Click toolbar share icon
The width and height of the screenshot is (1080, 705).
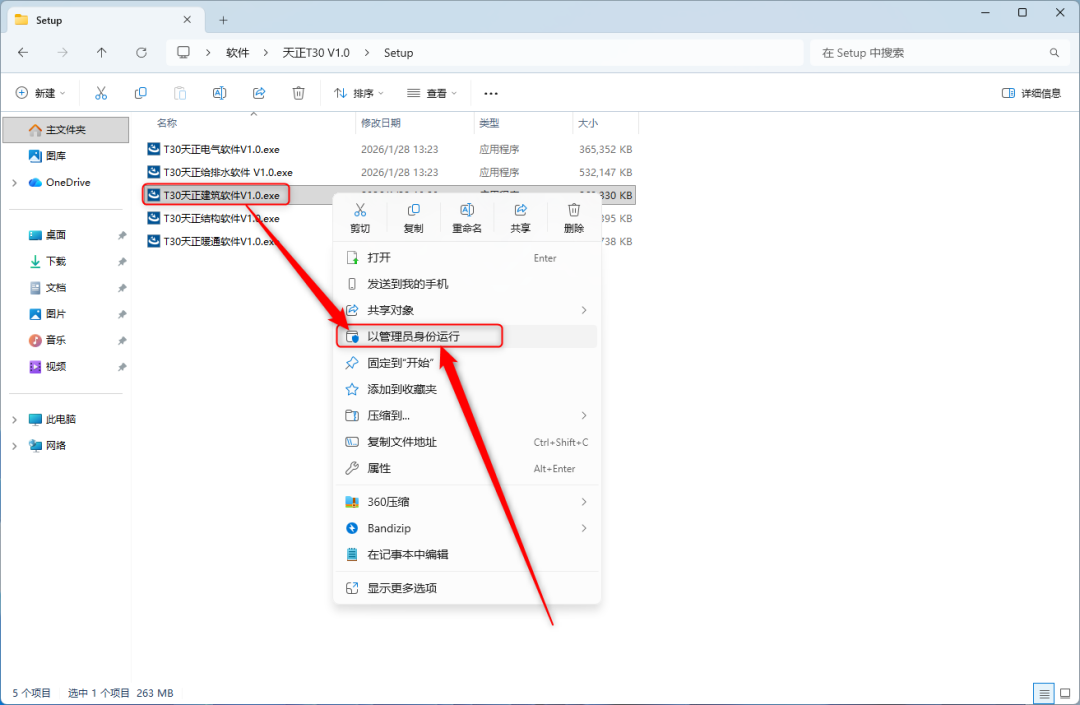coord(259,93)
